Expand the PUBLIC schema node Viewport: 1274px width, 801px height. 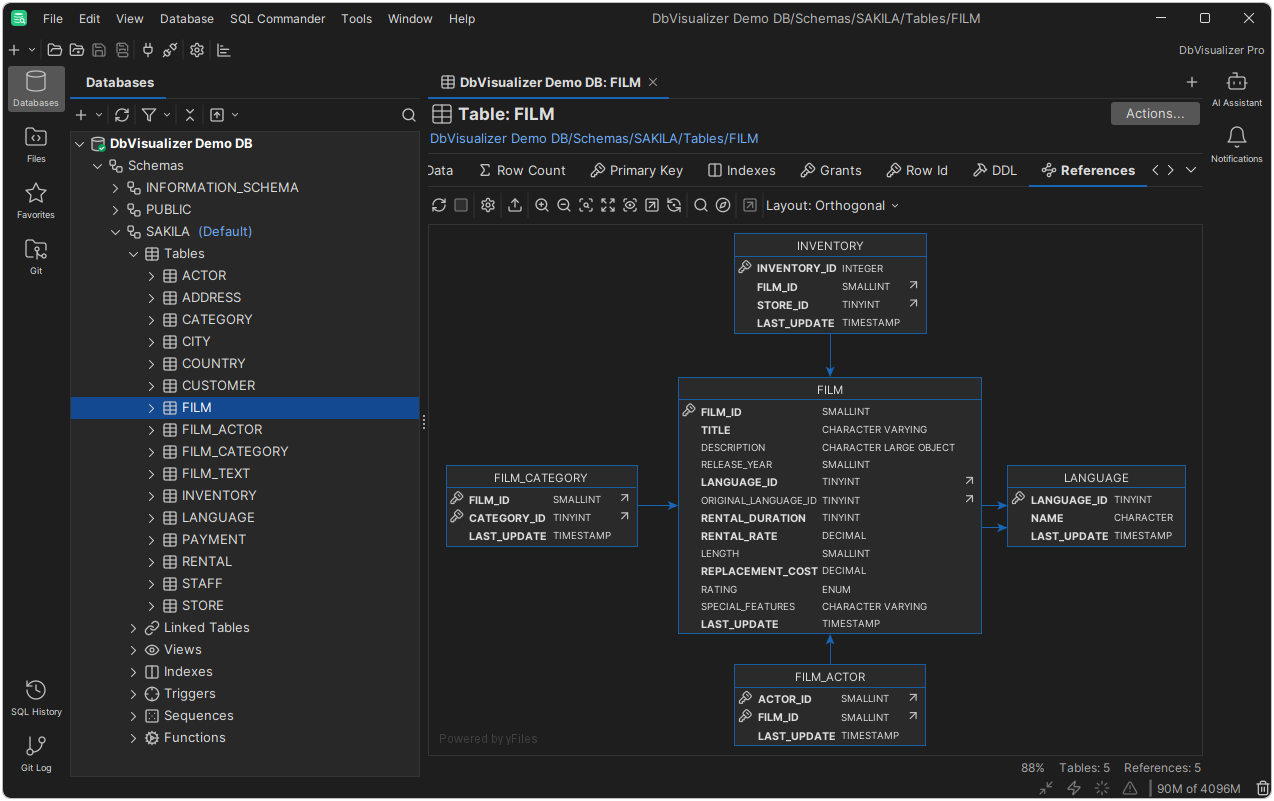pyautogui.click(x=116, y=210)
